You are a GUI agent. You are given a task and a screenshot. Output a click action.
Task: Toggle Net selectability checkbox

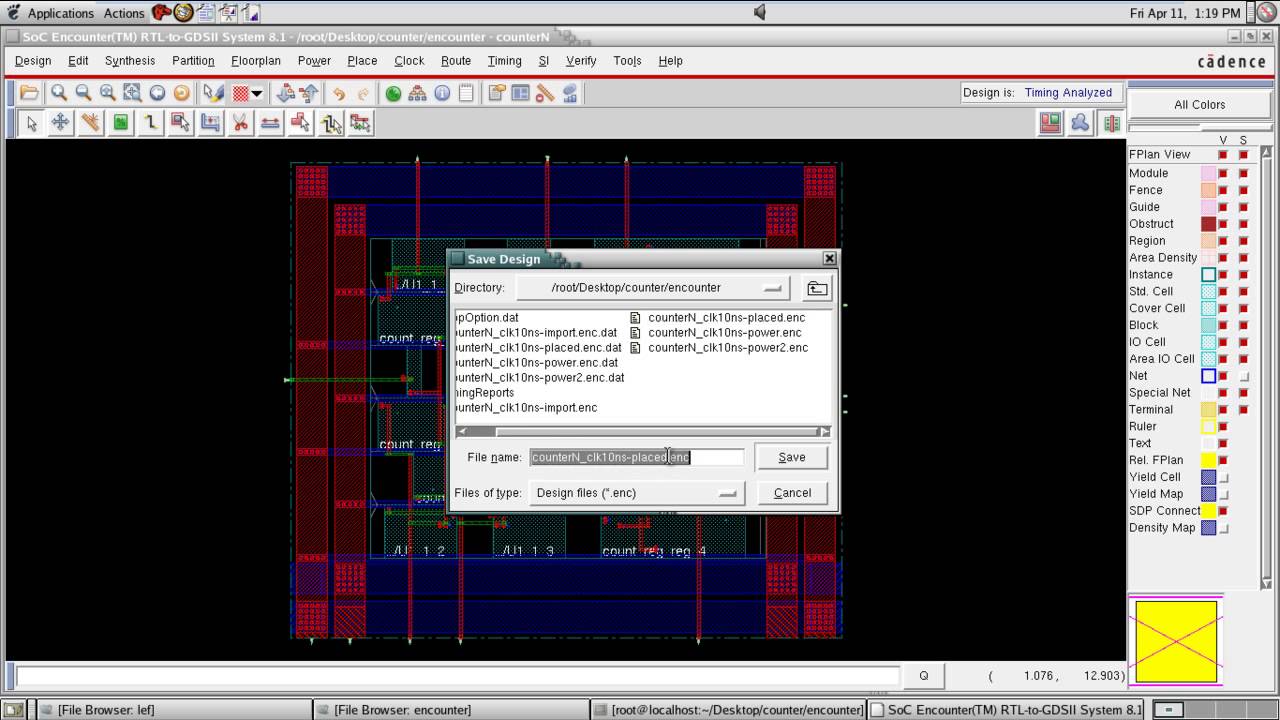pos(1244,376)
